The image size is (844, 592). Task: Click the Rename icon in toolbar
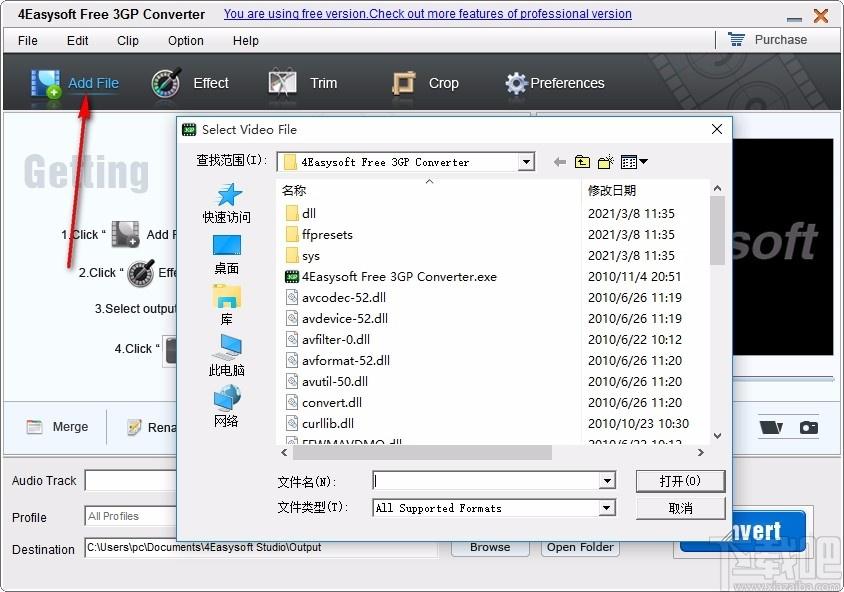tap(134, 427)
